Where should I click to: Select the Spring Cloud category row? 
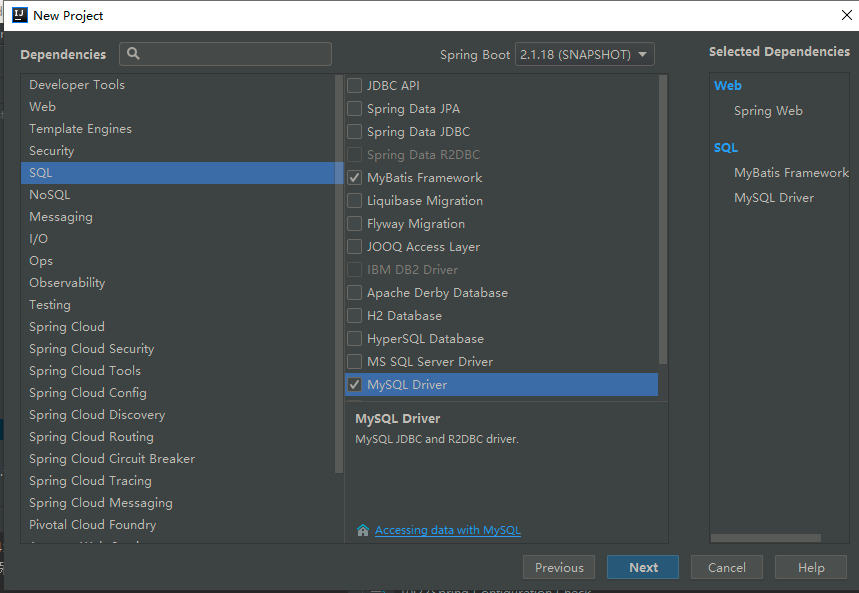[x=178, y=327]
